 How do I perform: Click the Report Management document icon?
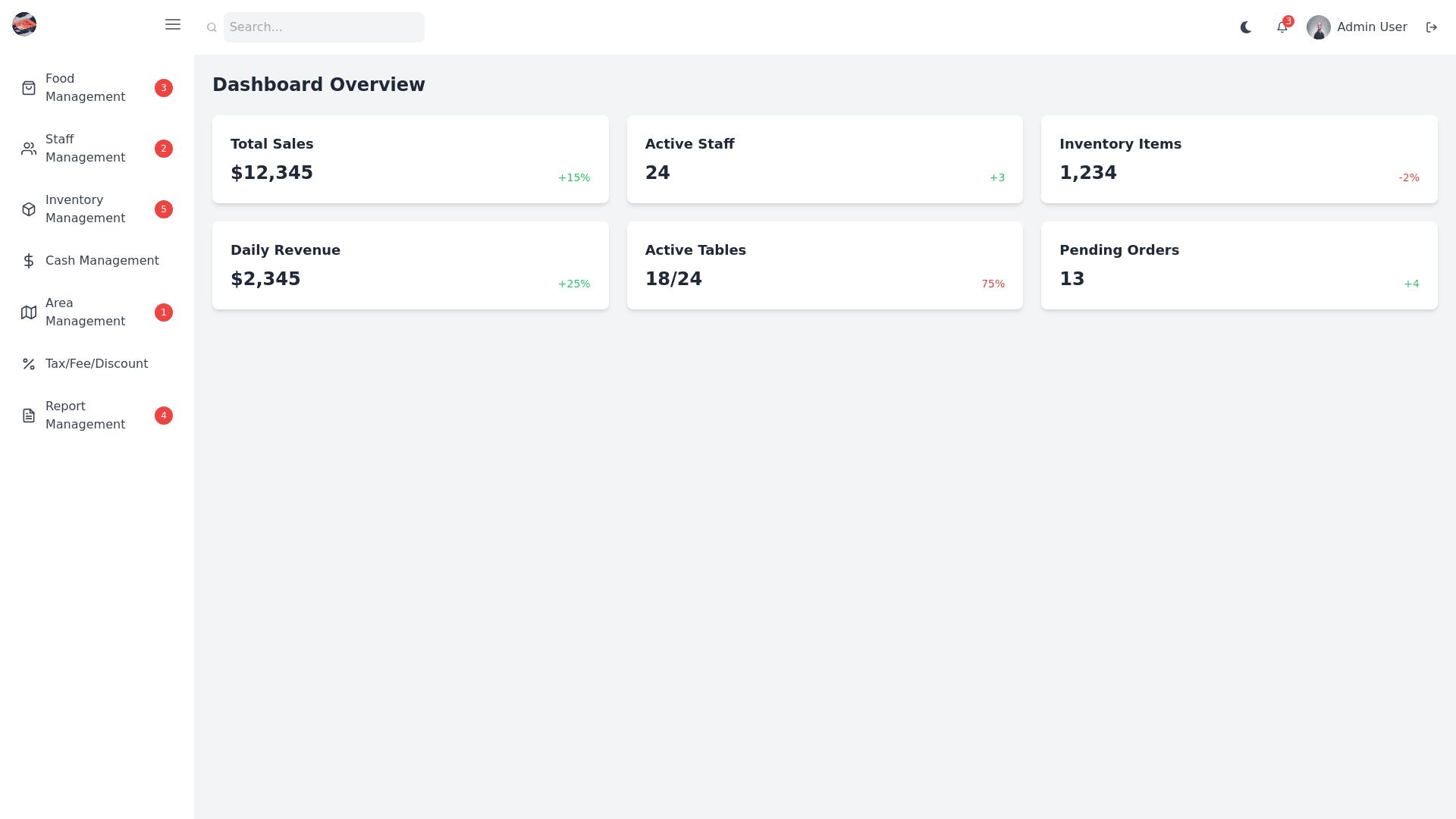[x=29, y=416]
